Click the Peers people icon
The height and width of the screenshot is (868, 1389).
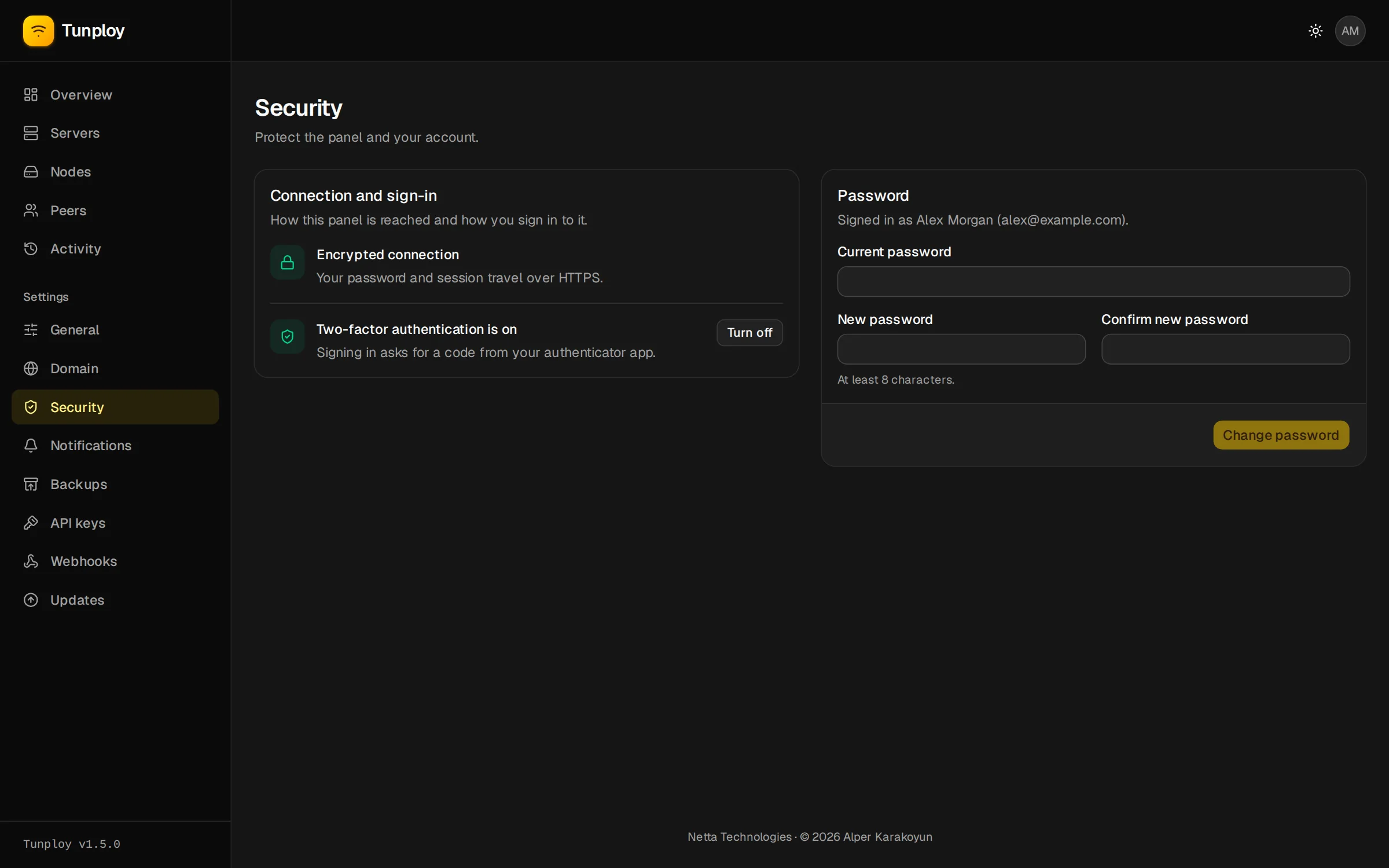(x=31, y=210)
